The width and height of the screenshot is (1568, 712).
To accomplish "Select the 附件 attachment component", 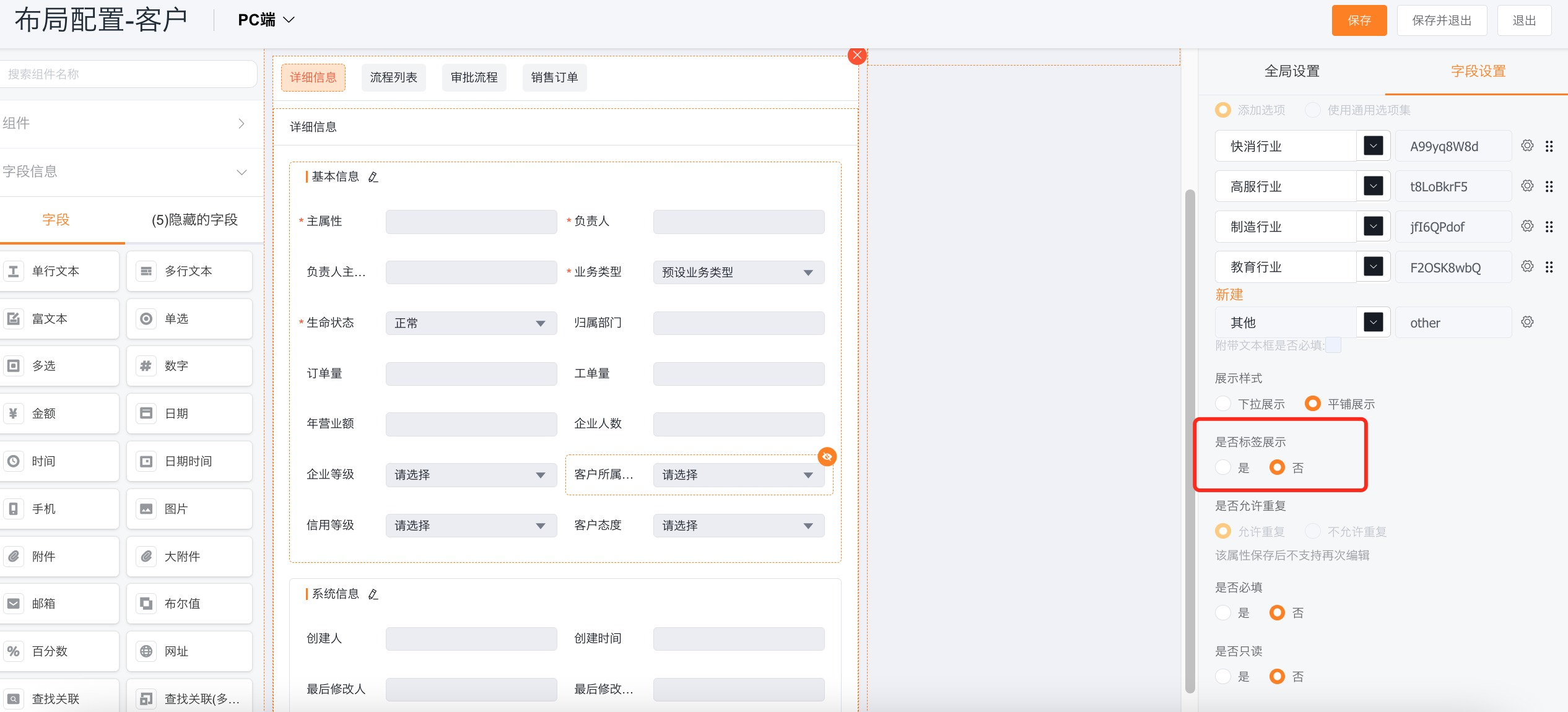I will 58,557.
